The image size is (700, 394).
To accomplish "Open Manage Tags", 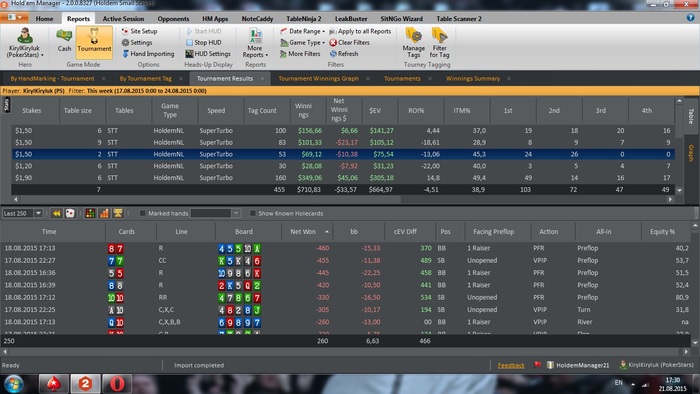I will (413, 43).
